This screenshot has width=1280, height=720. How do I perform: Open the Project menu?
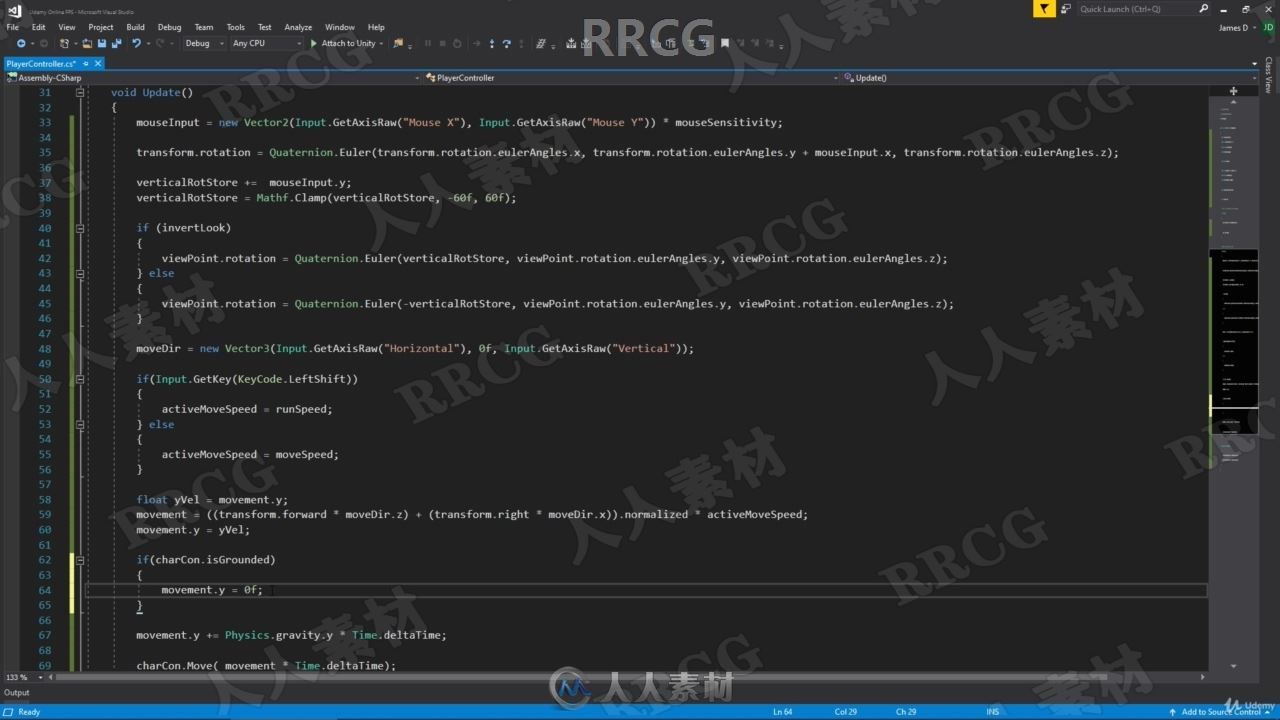tap(101, 27)
